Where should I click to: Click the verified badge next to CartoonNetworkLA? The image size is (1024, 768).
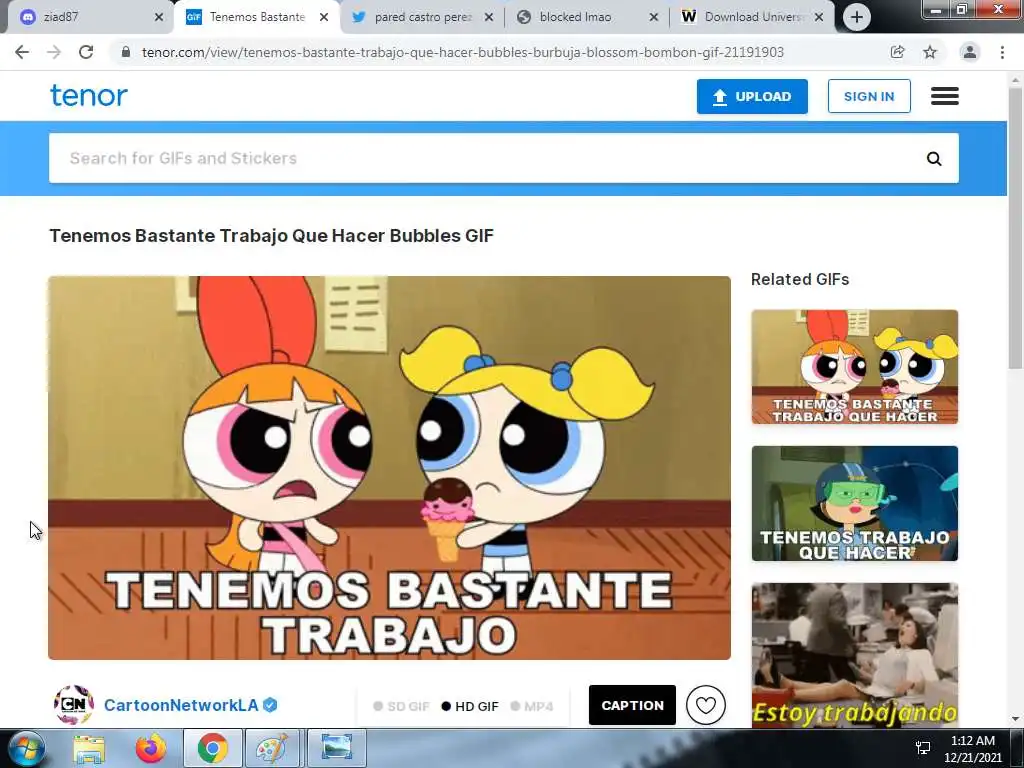pyautogui.click(x=270, y=705)
